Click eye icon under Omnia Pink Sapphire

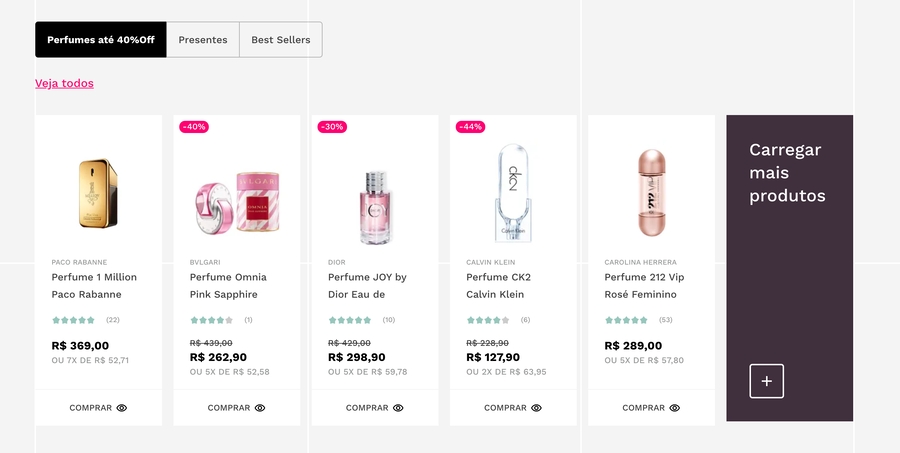260,408
